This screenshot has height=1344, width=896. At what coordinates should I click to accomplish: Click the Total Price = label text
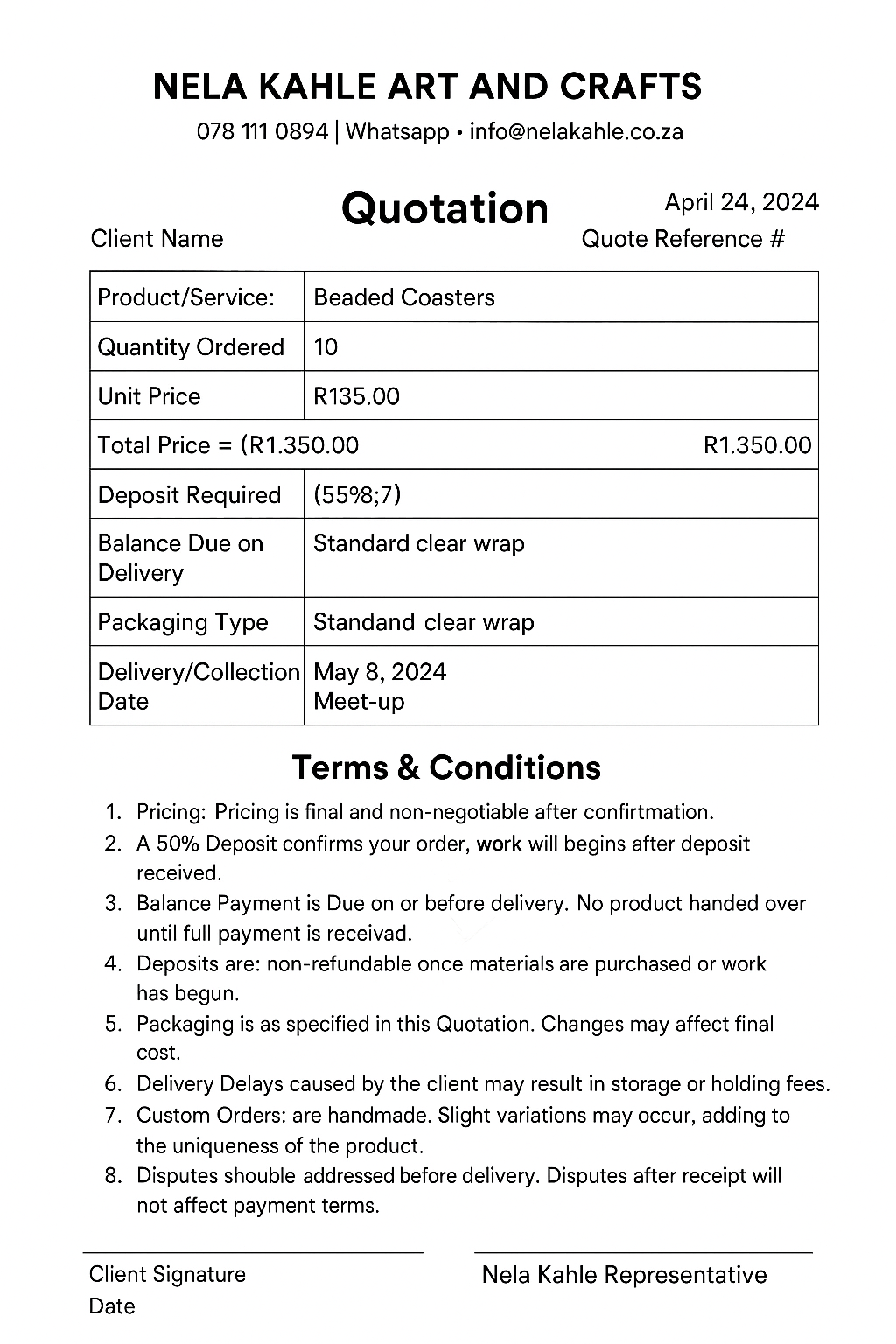click(164, 445)
